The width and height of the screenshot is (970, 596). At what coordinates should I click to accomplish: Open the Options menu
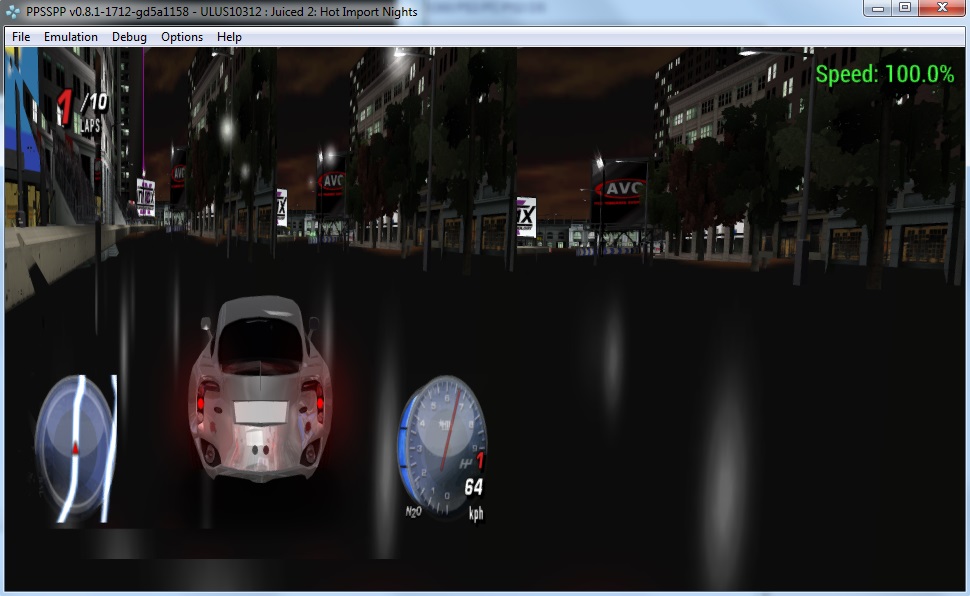click(182, 37)
